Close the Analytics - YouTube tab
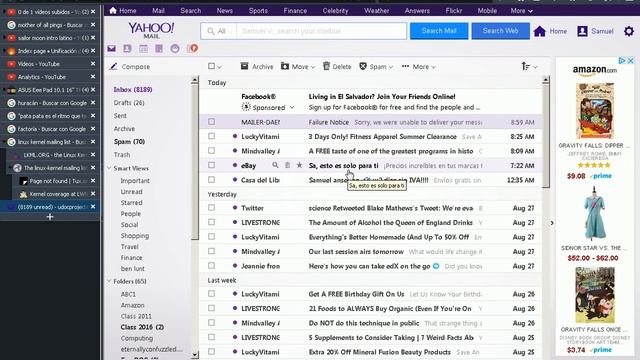The image size is (640, 360). point(93,77)
